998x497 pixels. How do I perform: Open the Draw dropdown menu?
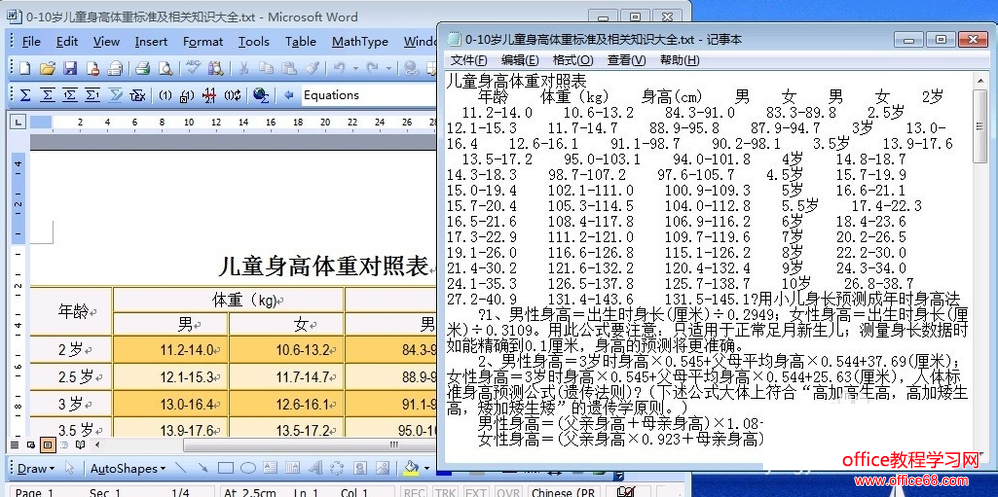click(x=35, y=469)
